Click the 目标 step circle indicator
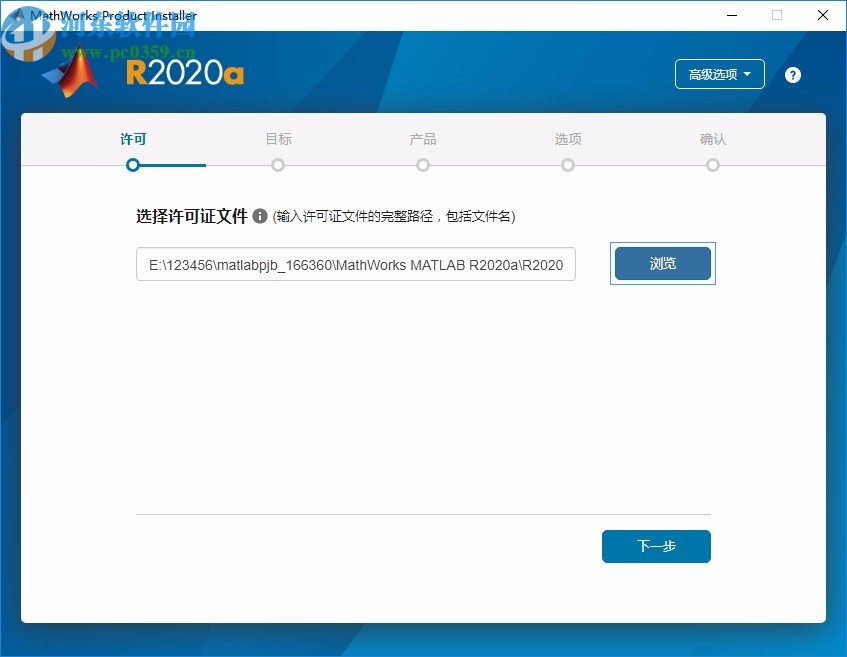 click(x=278, y=165)
